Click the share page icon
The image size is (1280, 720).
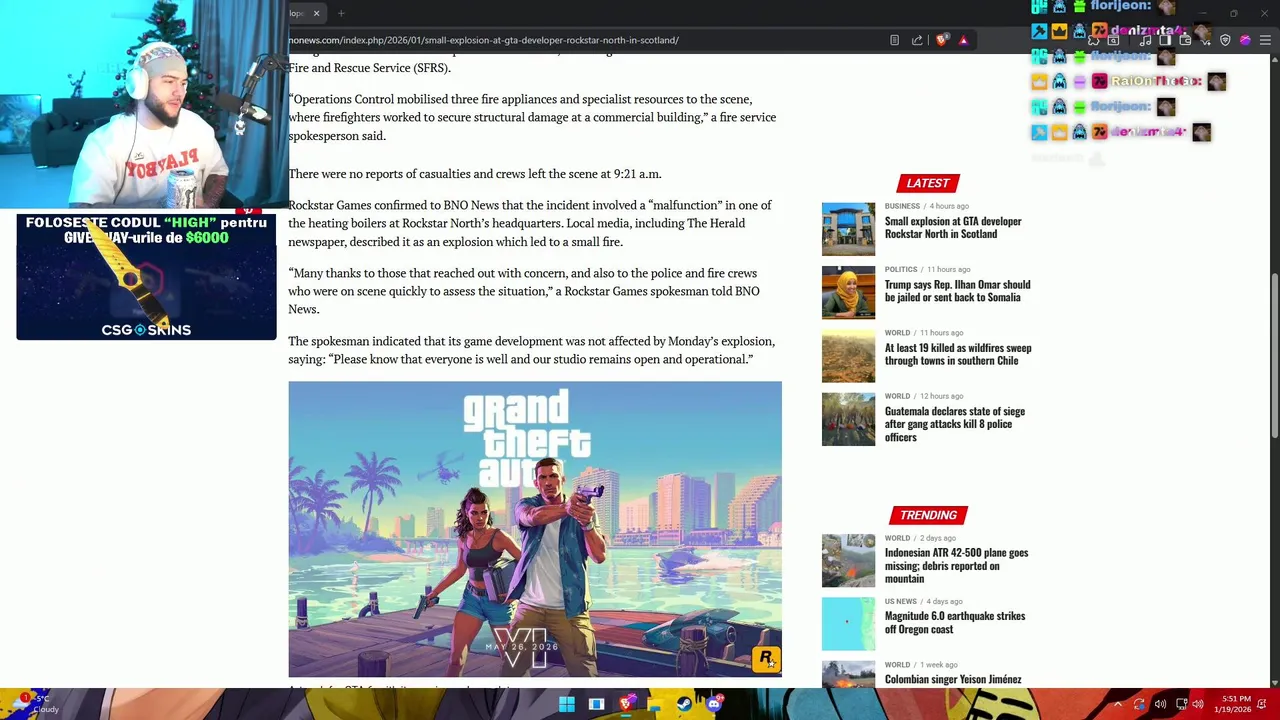tap(917, 40)
